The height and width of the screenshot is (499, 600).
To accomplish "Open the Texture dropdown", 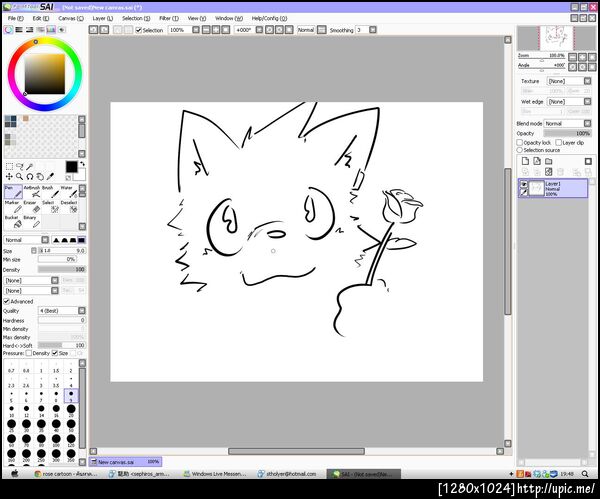I will coord(588,81).
